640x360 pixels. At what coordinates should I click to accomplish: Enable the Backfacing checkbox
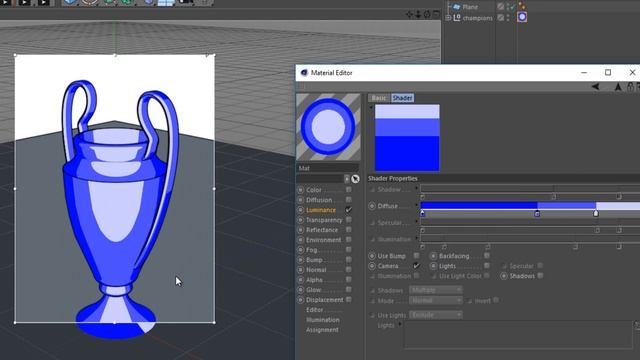[x=487, y=256]
